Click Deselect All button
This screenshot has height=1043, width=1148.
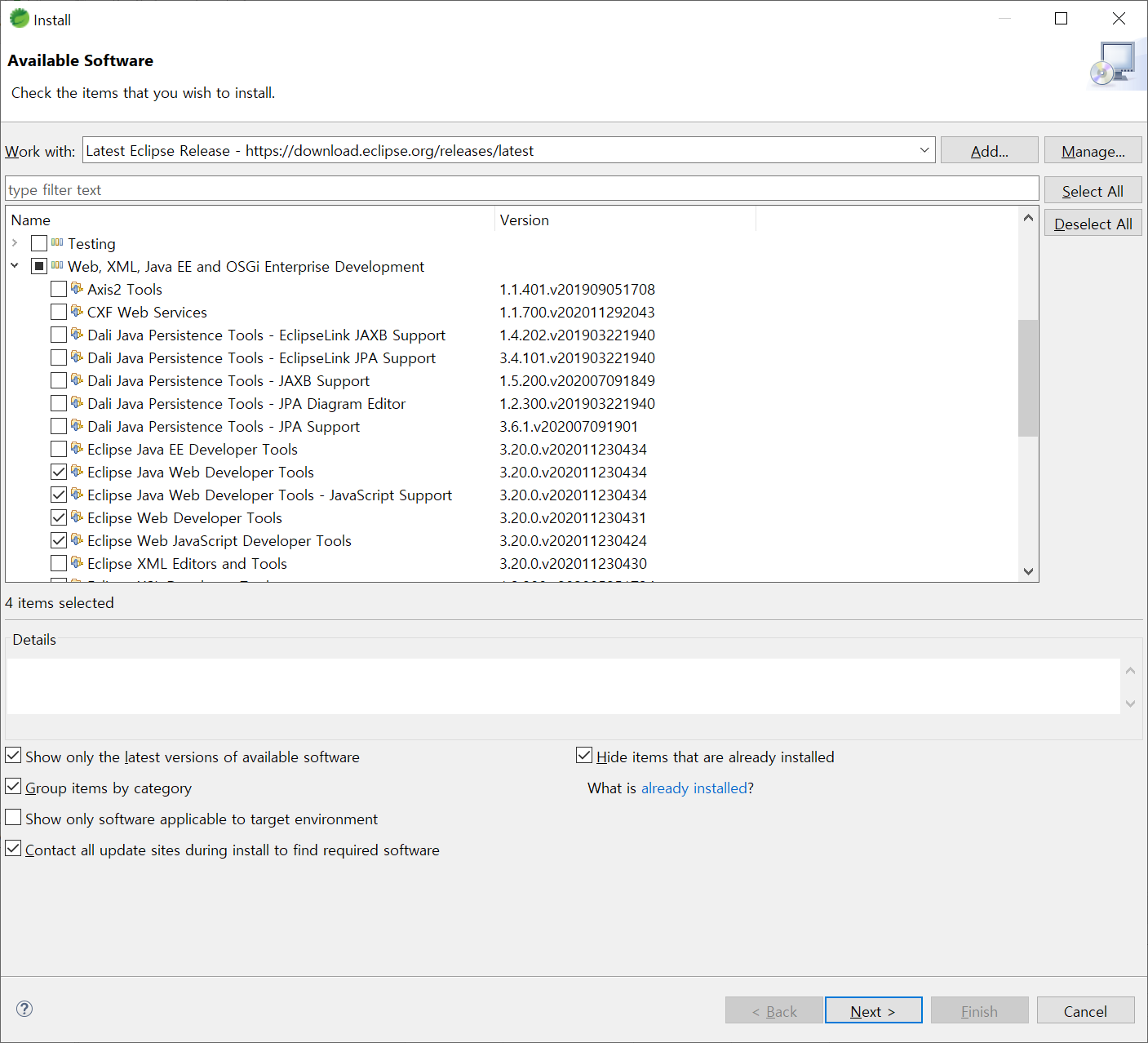click(x=1093, y=224)
